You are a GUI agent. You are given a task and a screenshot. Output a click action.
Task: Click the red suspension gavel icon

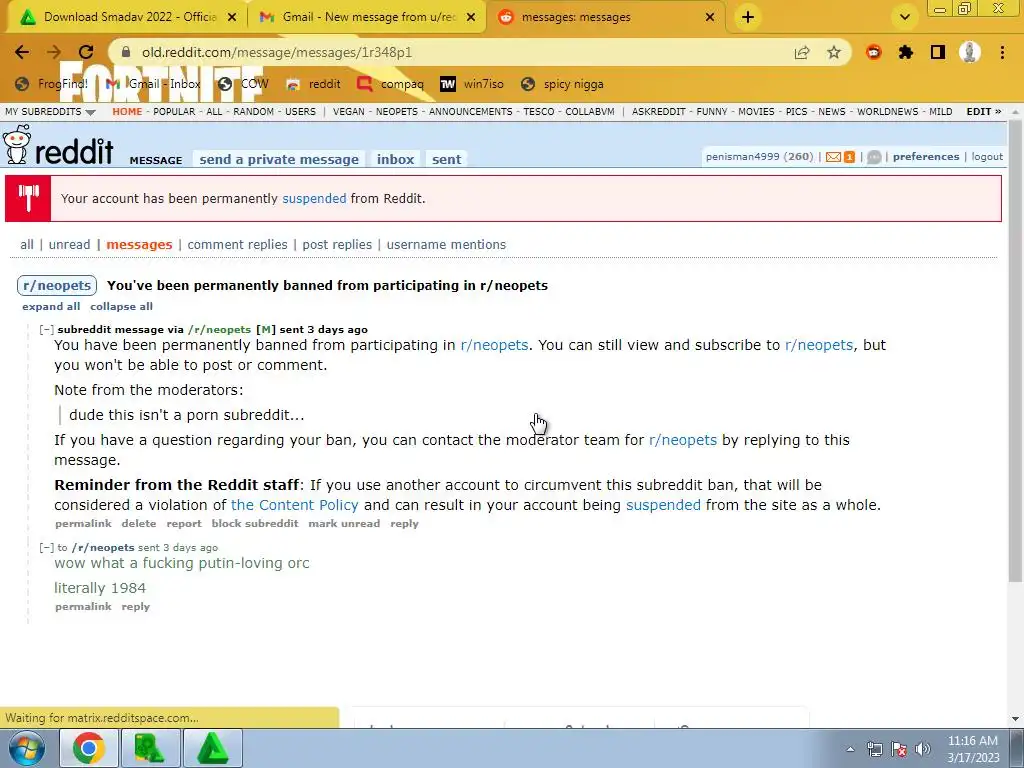(28, 199)
